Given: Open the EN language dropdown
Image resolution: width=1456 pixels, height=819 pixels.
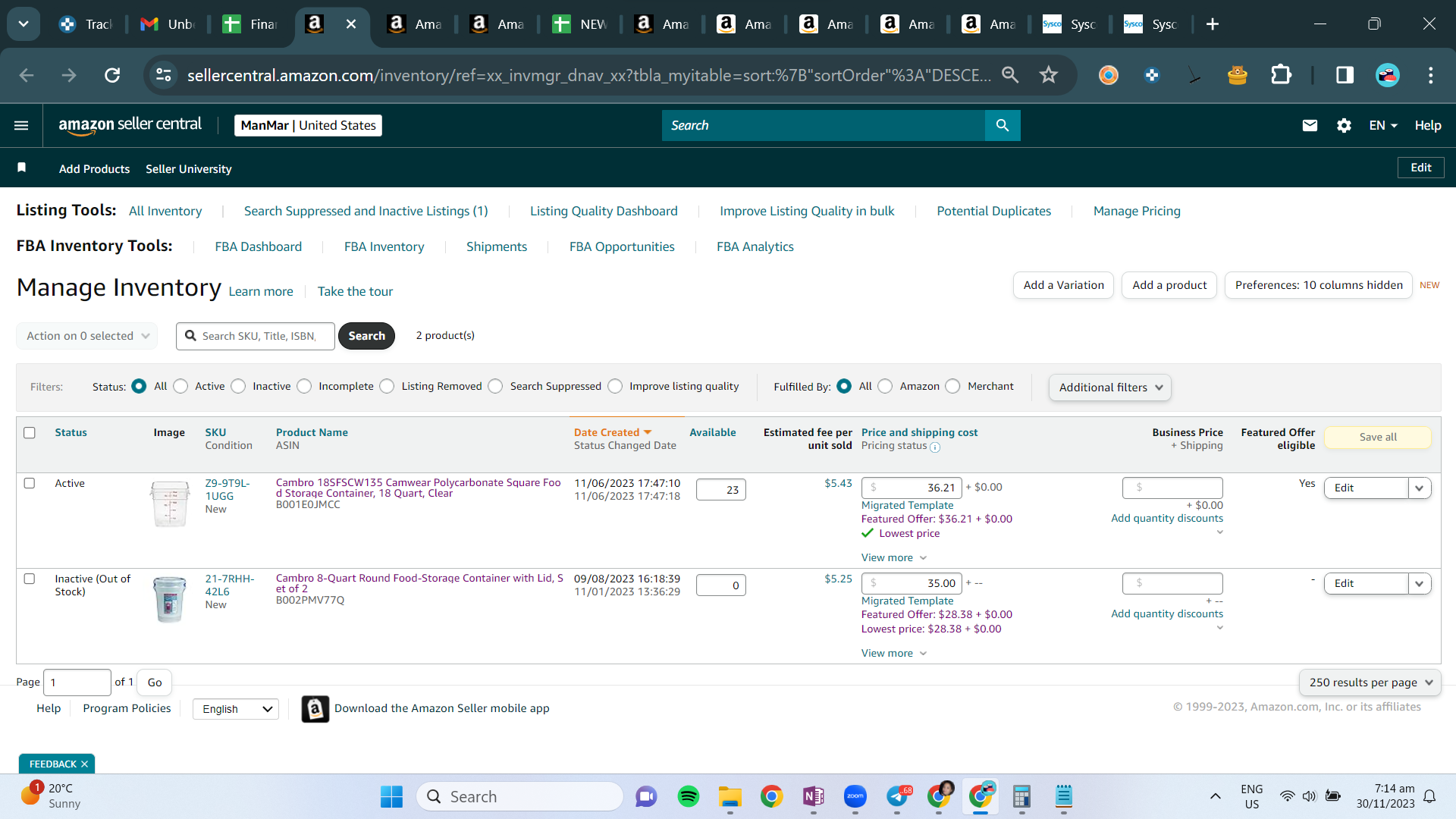Looking at the screenshot, I should click(x=1383, y=125).
